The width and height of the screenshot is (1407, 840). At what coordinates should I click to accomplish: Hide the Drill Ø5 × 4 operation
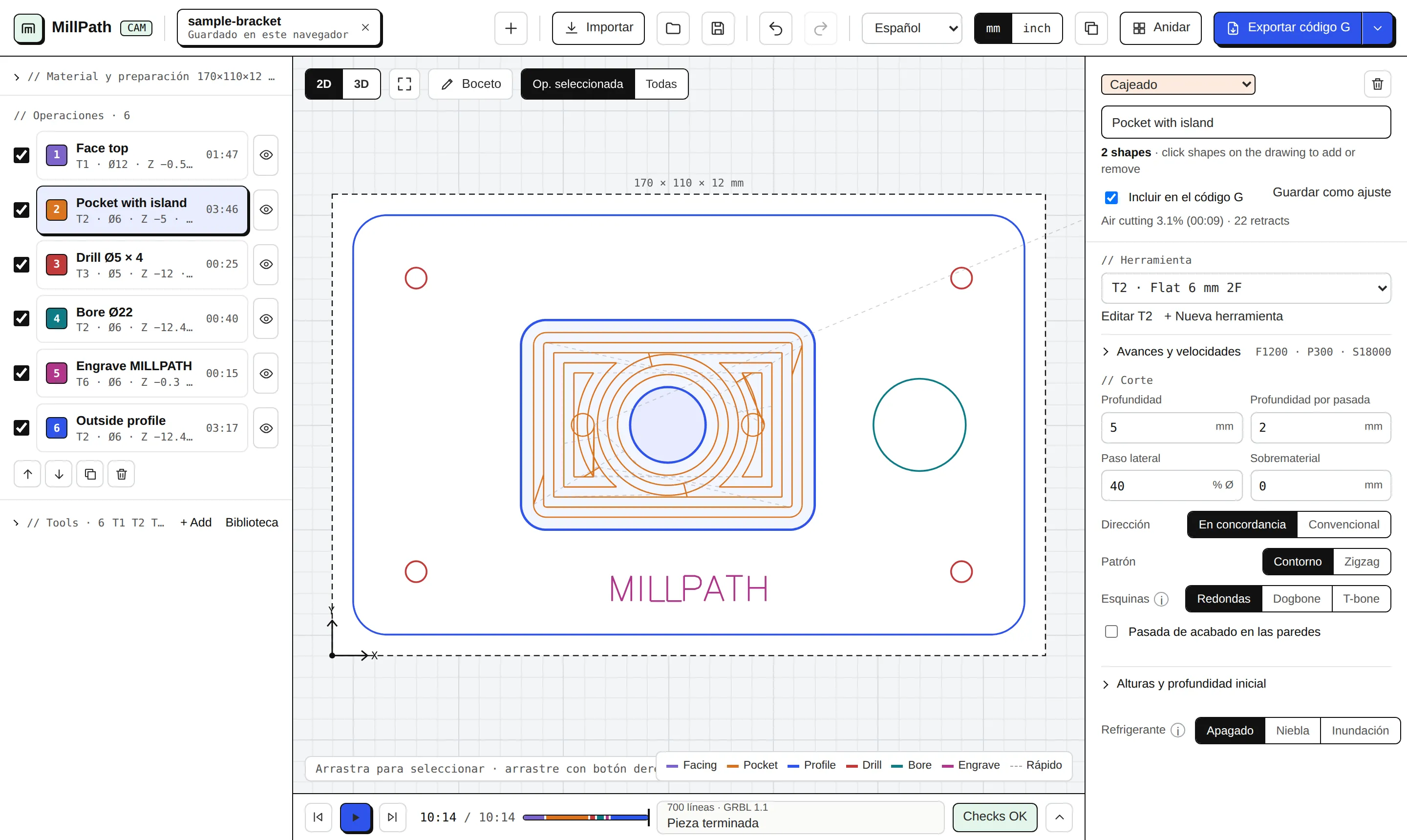coord(266,264)
